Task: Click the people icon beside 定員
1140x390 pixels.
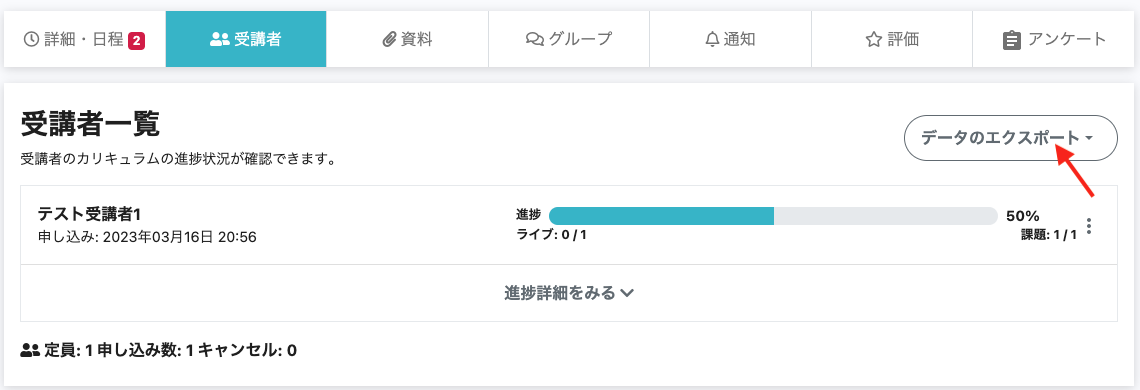Action: tap(30, 350)
